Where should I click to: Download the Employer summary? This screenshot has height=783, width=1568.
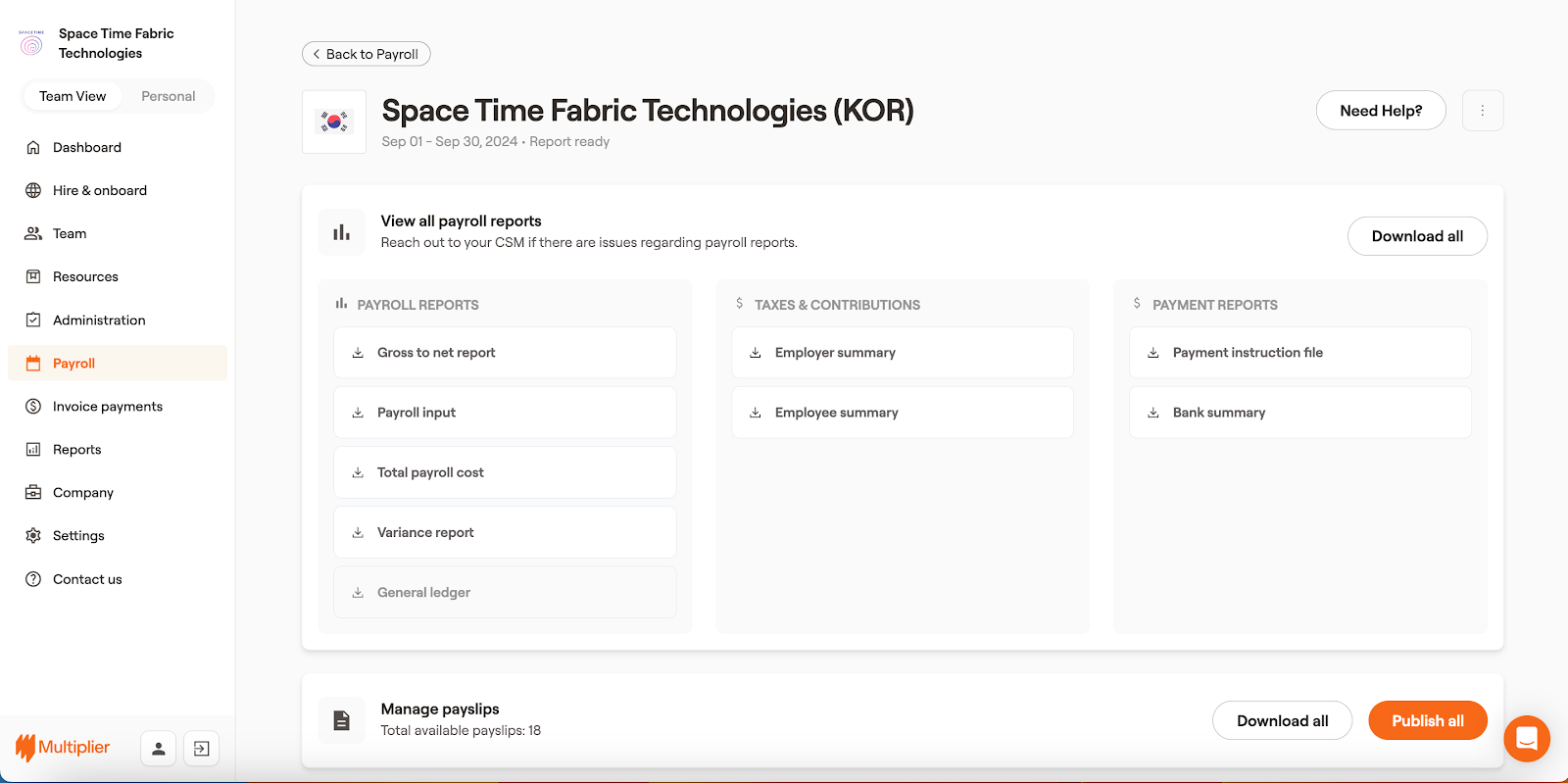tap(903, 353)
